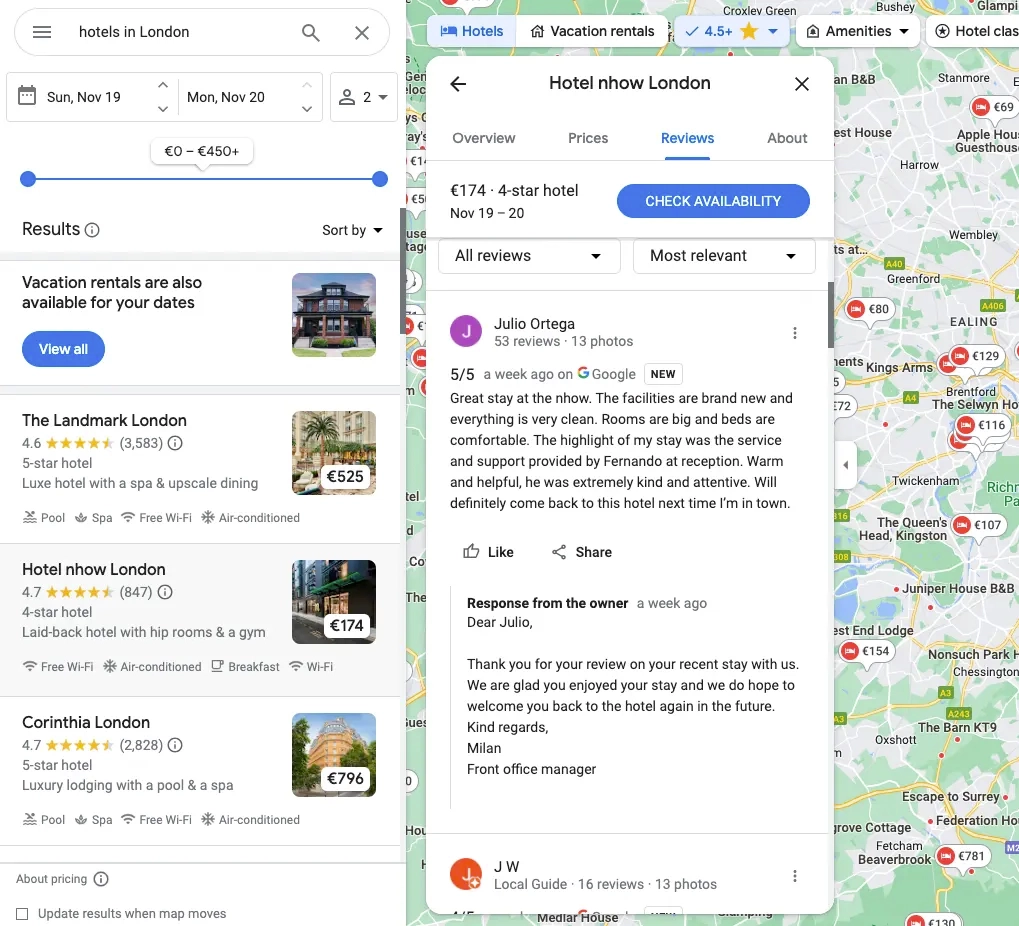Adjust the maximum price slider handle
The image size is (1019, 926).
(x=380, y=179)
